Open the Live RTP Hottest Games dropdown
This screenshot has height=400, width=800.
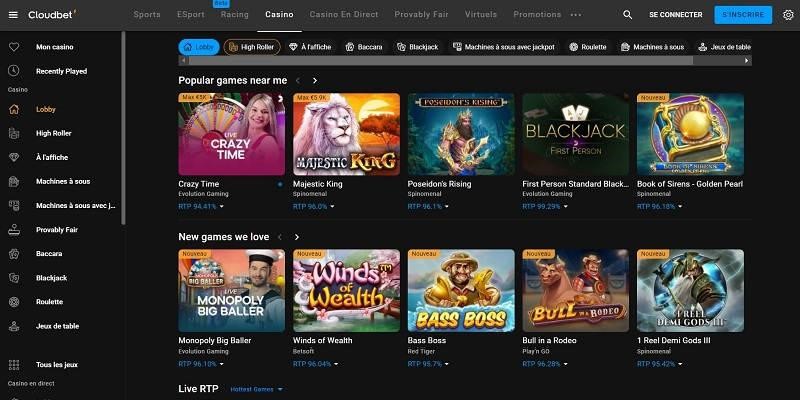pos(256,389)
